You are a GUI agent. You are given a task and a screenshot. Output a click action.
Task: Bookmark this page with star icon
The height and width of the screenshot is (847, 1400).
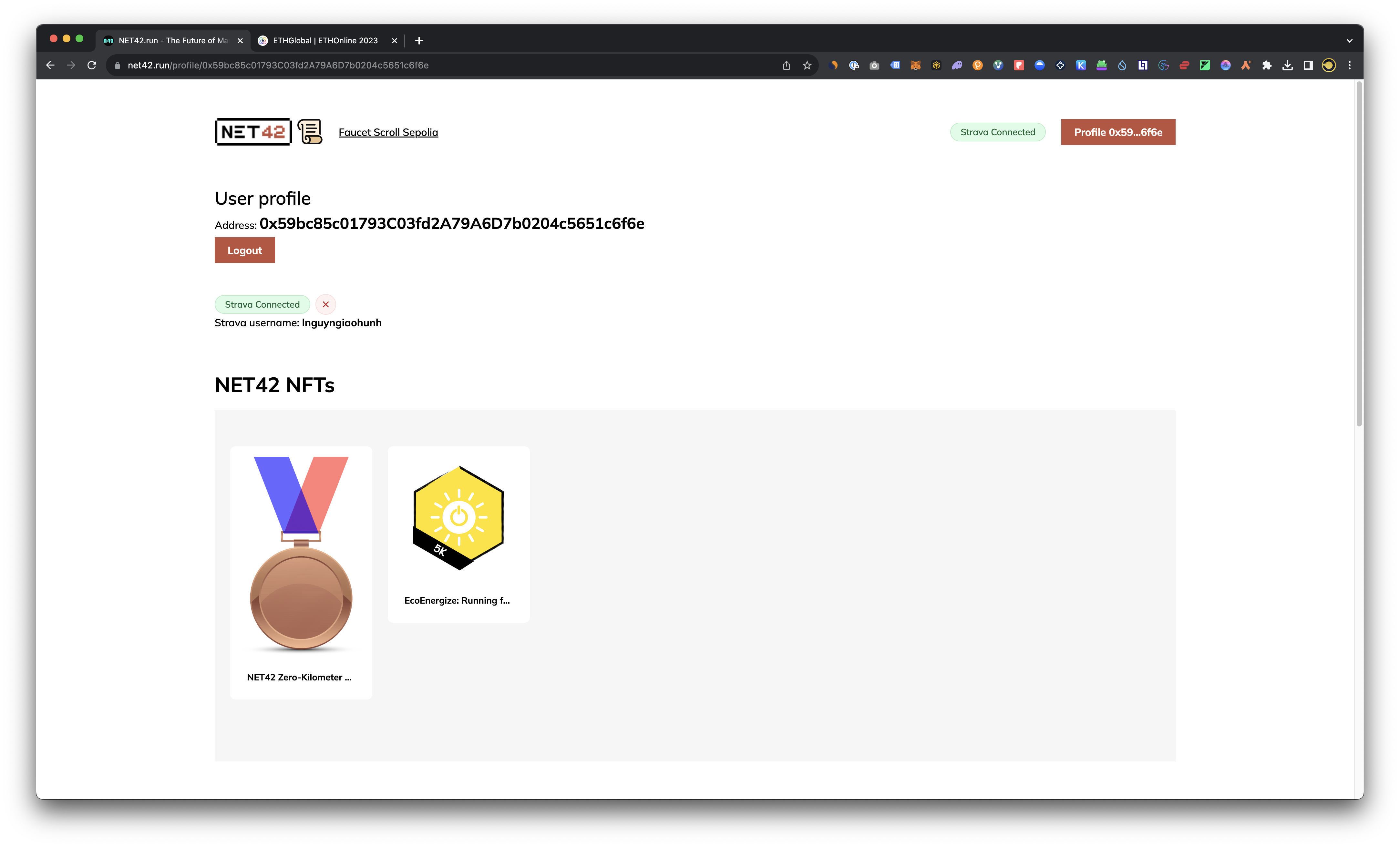coord(807,65)
